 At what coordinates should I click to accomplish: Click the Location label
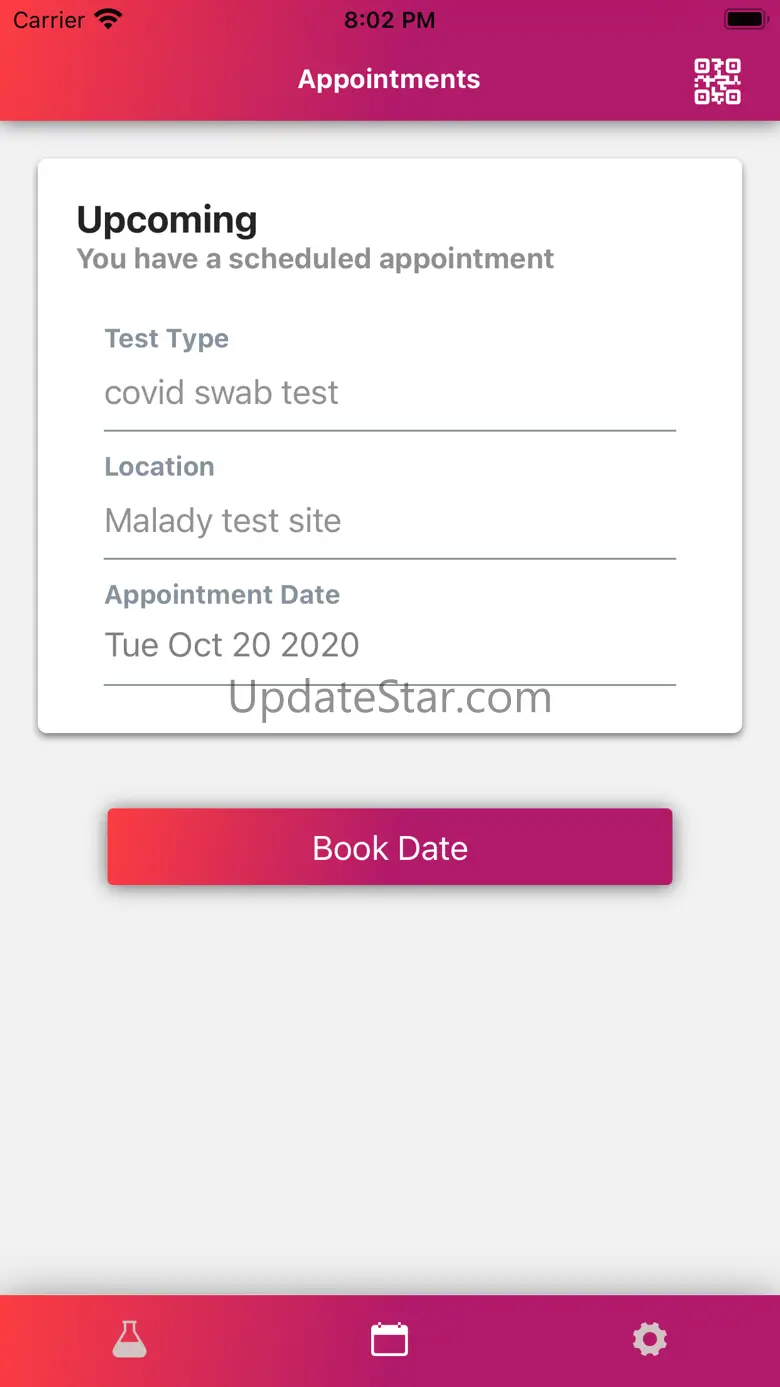coord(160,467)
